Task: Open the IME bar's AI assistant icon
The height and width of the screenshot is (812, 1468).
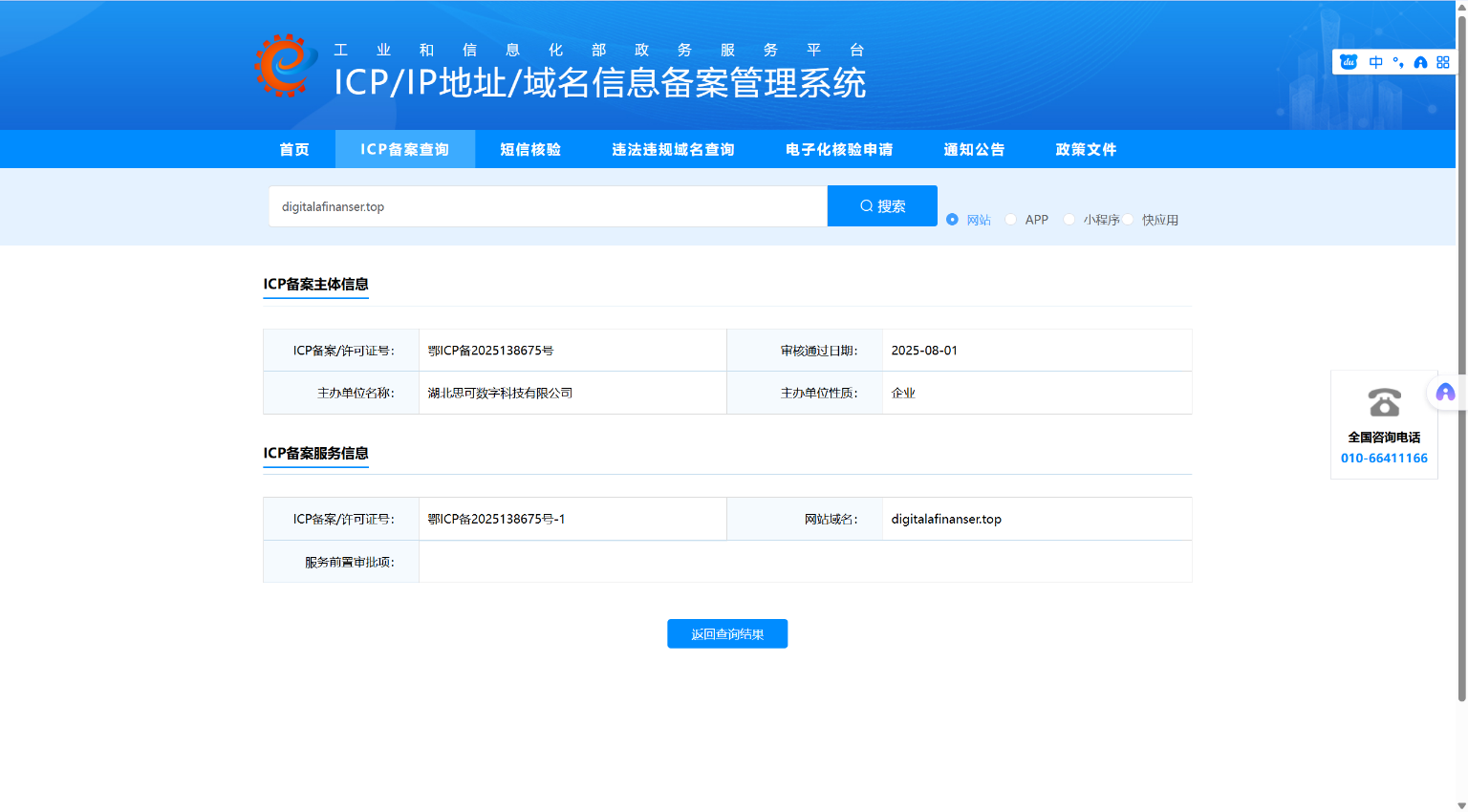Action: tap(1420, 62)
